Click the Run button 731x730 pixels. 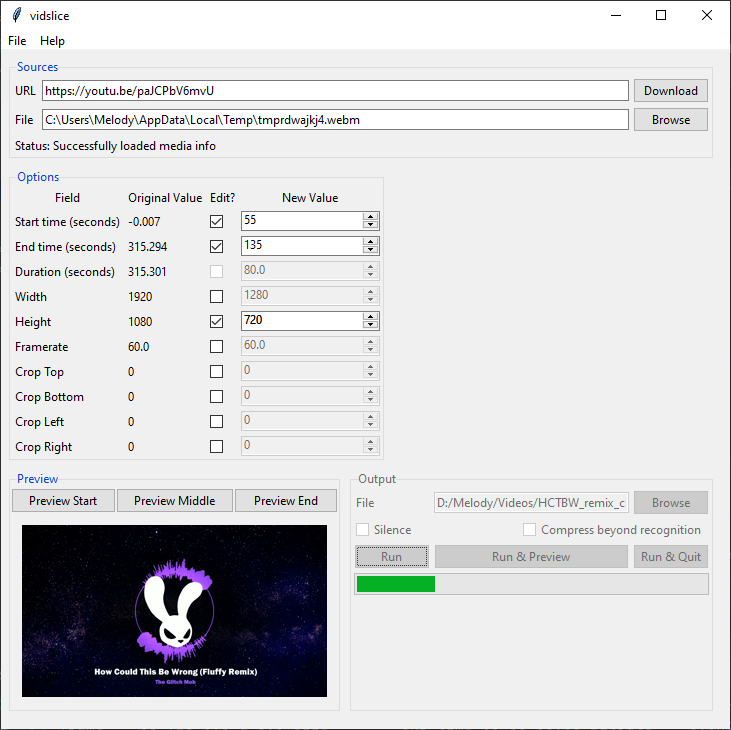tap(392, 557)
